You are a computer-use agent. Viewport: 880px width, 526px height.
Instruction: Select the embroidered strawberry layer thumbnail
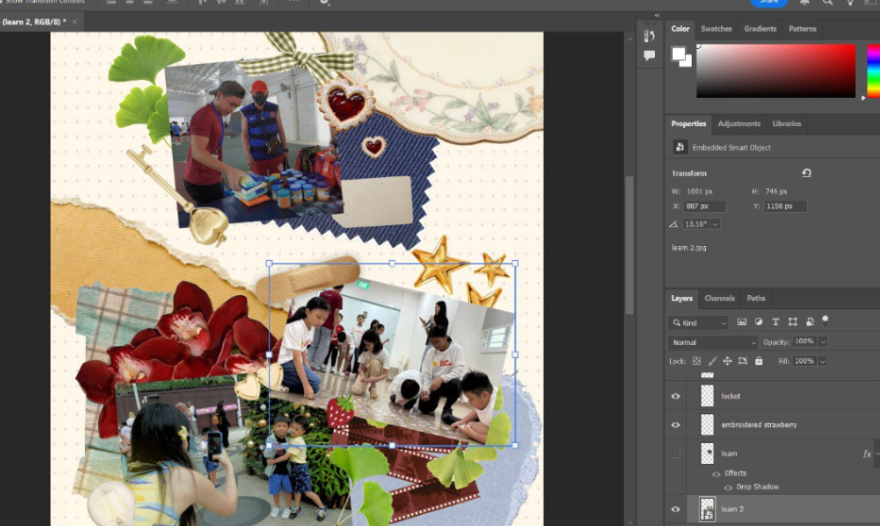pos(707,425)
